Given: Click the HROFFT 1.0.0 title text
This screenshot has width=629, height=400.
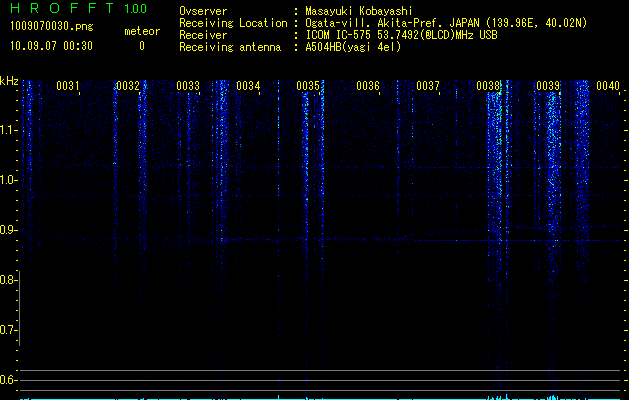Looking at the screenshot, I should pos(79,8).
